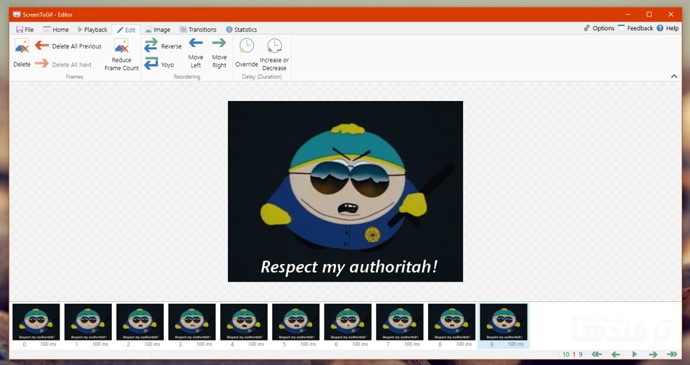The width and height of the screenshot is (690, 365).
Task: Open the Statistics tab
Action: [x=241, y=29]
